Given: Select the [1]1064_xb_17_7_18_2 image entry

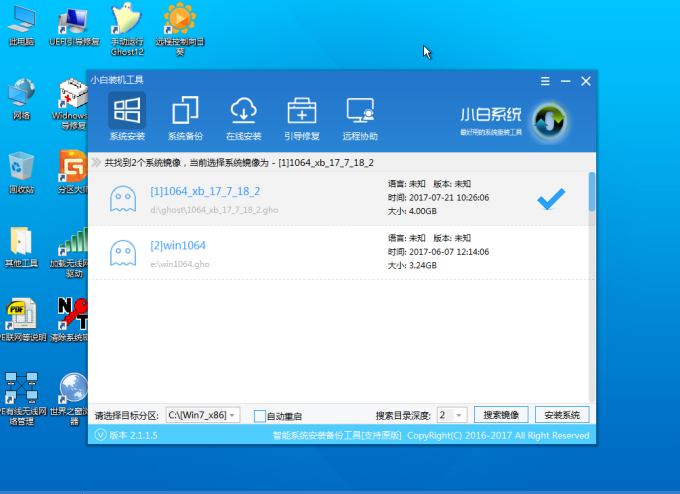Looking at the screenshot, I should (x=205, y=191).
